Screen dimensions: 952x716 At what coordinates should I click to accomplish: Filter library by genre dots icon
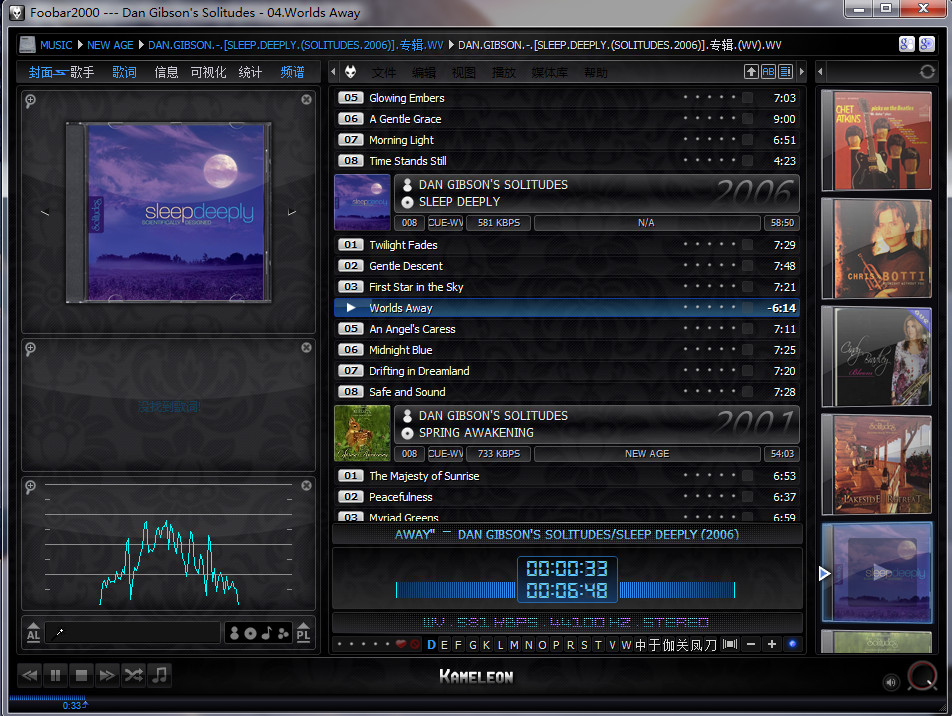point(283,633)
